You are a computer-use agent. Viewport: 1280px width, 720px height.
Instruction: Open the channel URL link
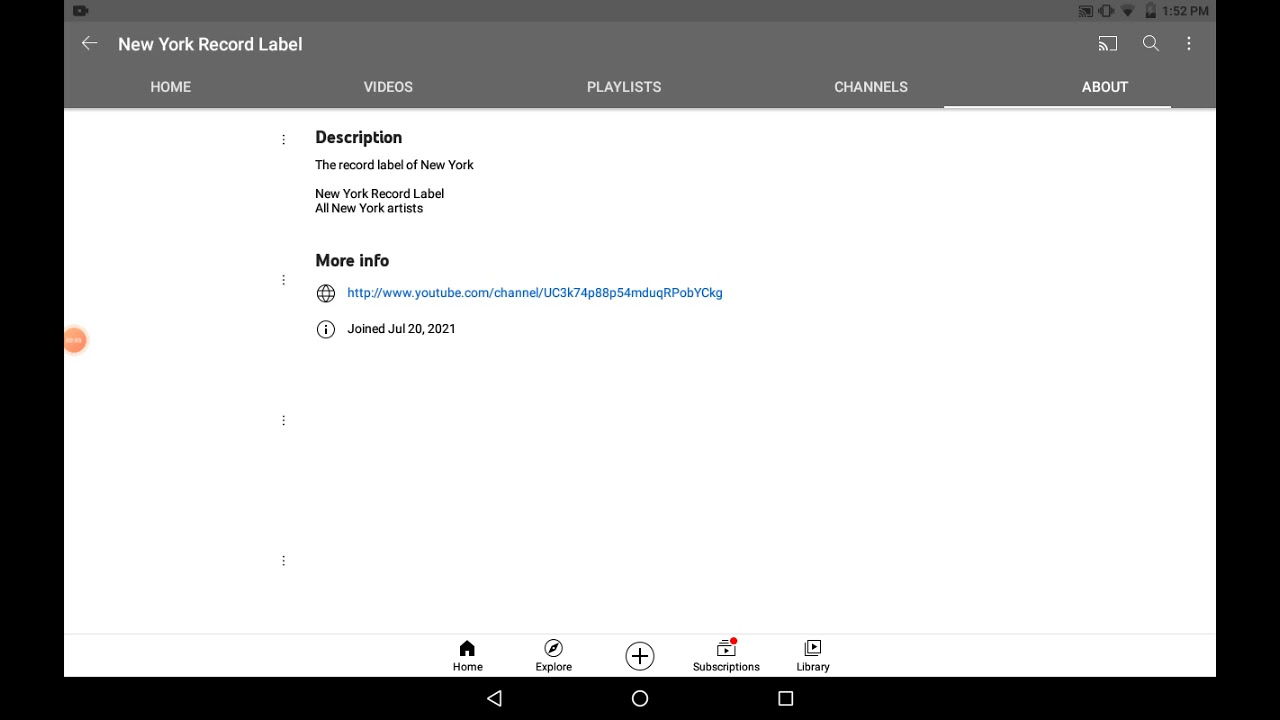(x=535, y=293)
